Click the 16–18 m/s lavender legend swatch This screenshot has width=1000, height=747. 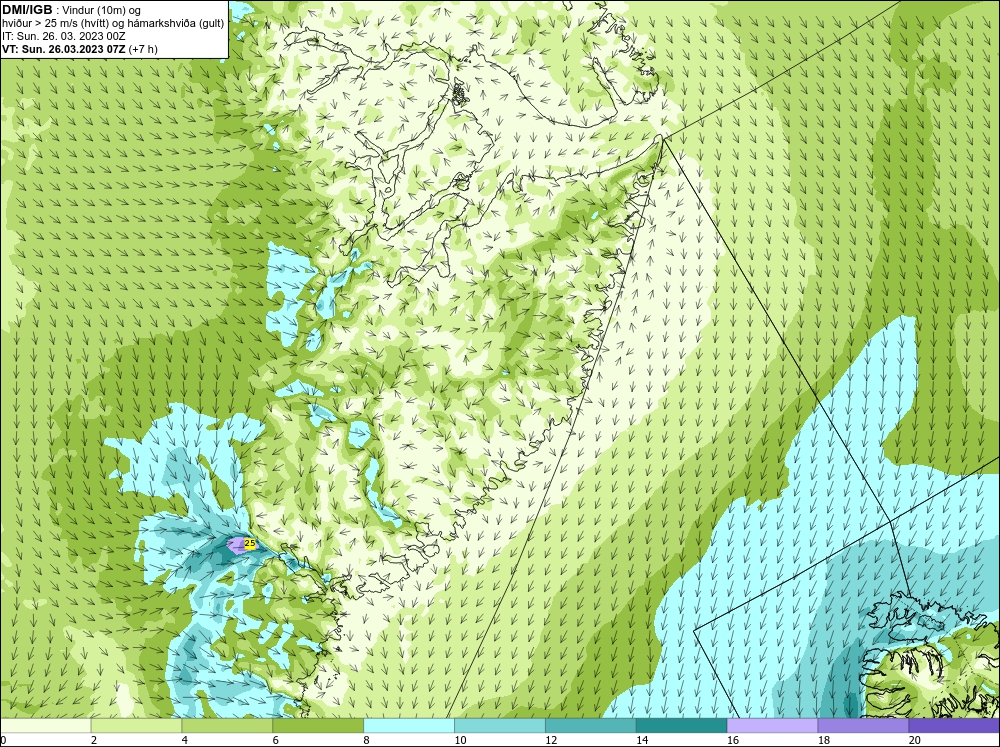point(772,726)
